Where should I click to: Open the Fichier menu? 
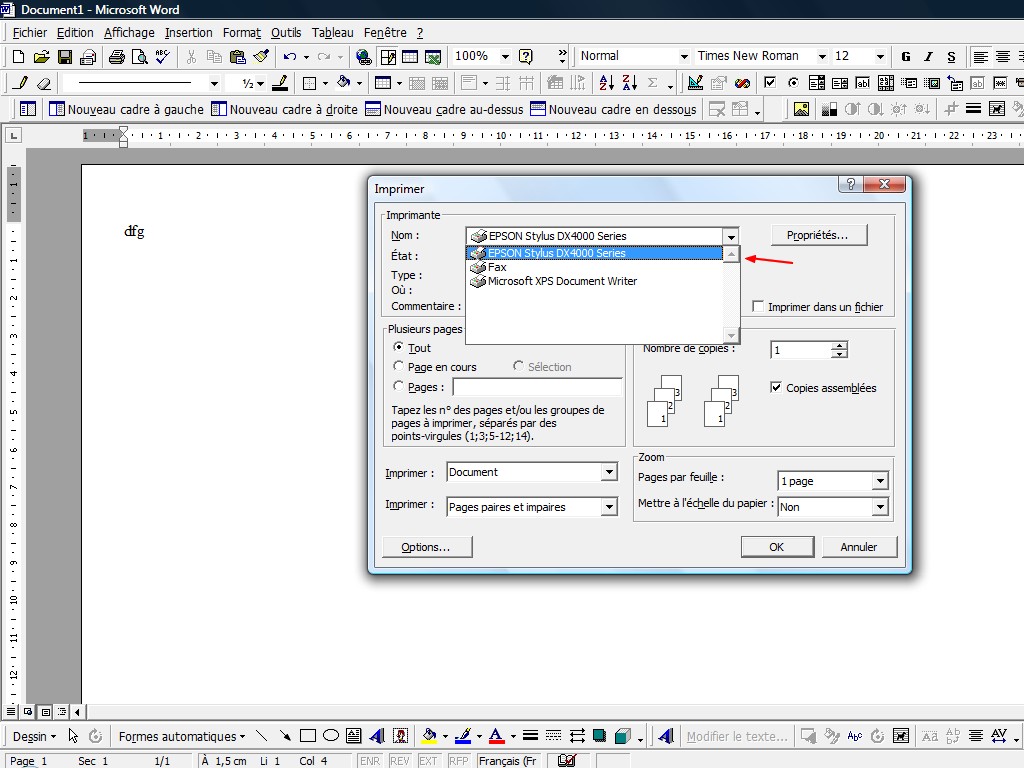30,33
